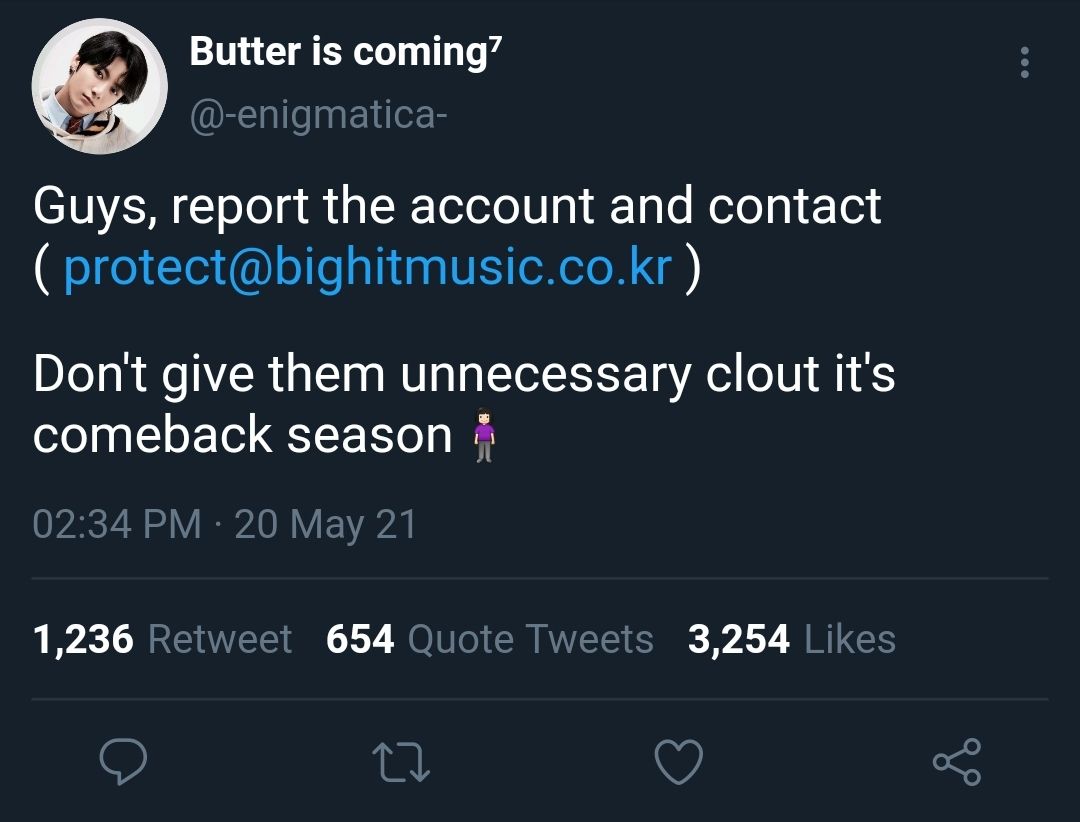Screen dimensions: 1080x822
Task: Open the three-dot more options menu
Action: [1025, 63]
